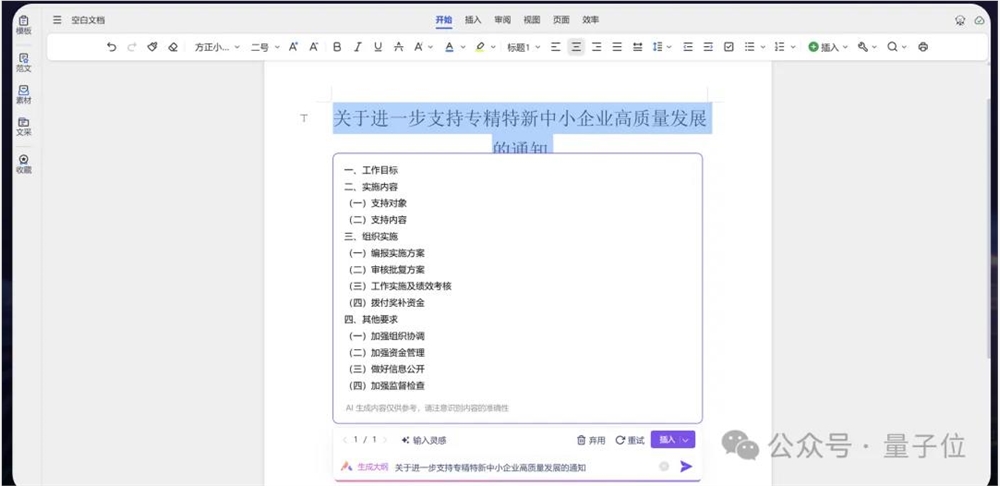
Task: Click the print icon
Action: 923,47
